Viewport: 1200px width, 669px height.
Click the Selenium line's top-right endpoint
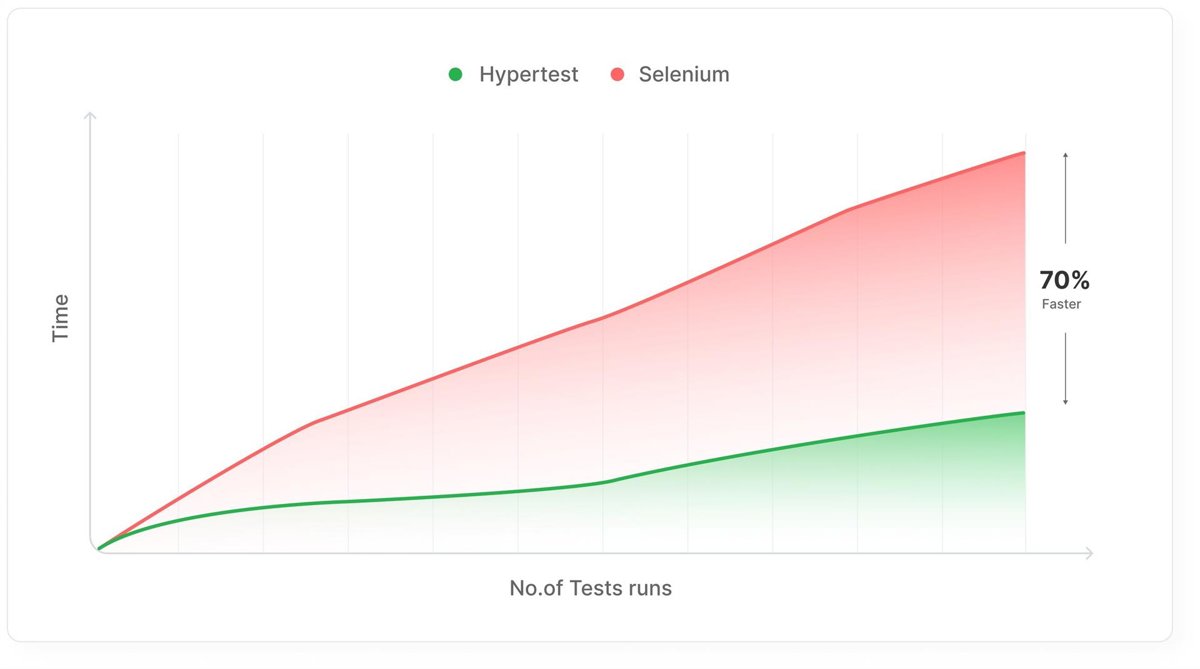pyautogui.click(x=1024, y=153)
